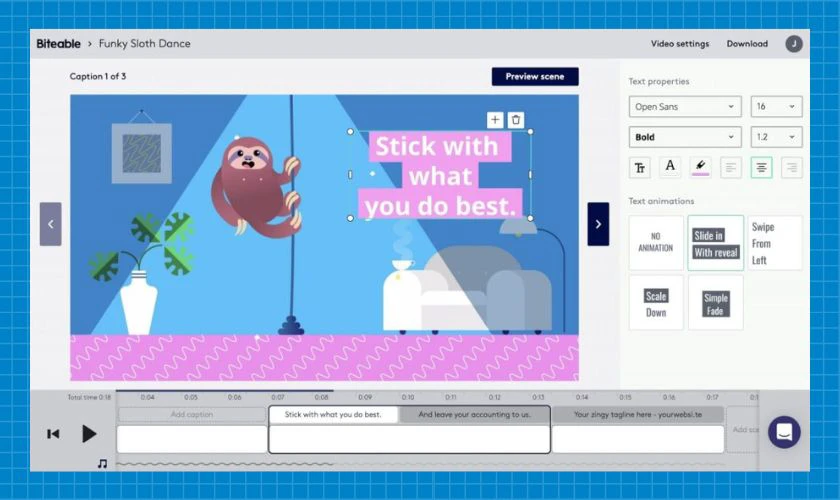Click the Add caption placeholder in timeline
The image size is (840, 500).
(192, 414)
